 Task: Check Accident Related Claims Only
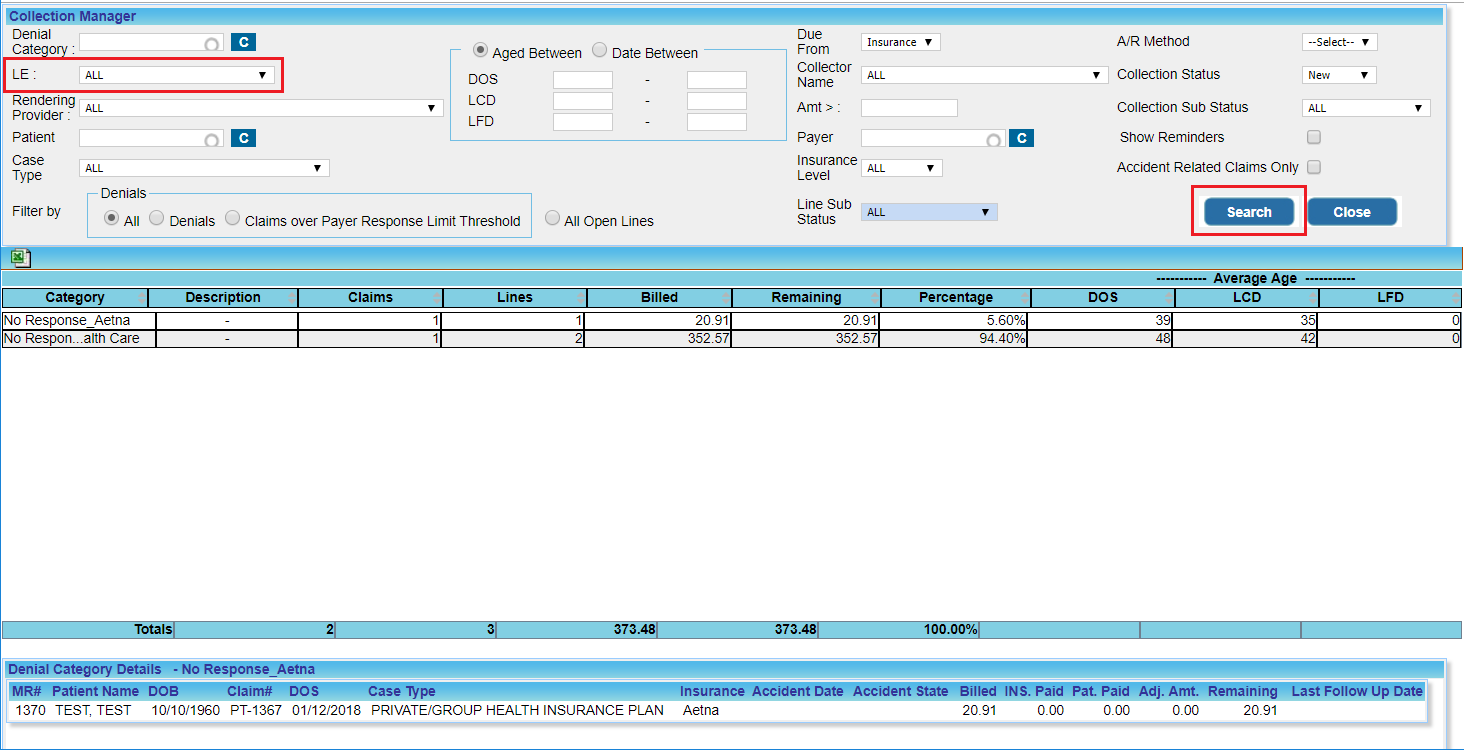(x=1314, y=167)
